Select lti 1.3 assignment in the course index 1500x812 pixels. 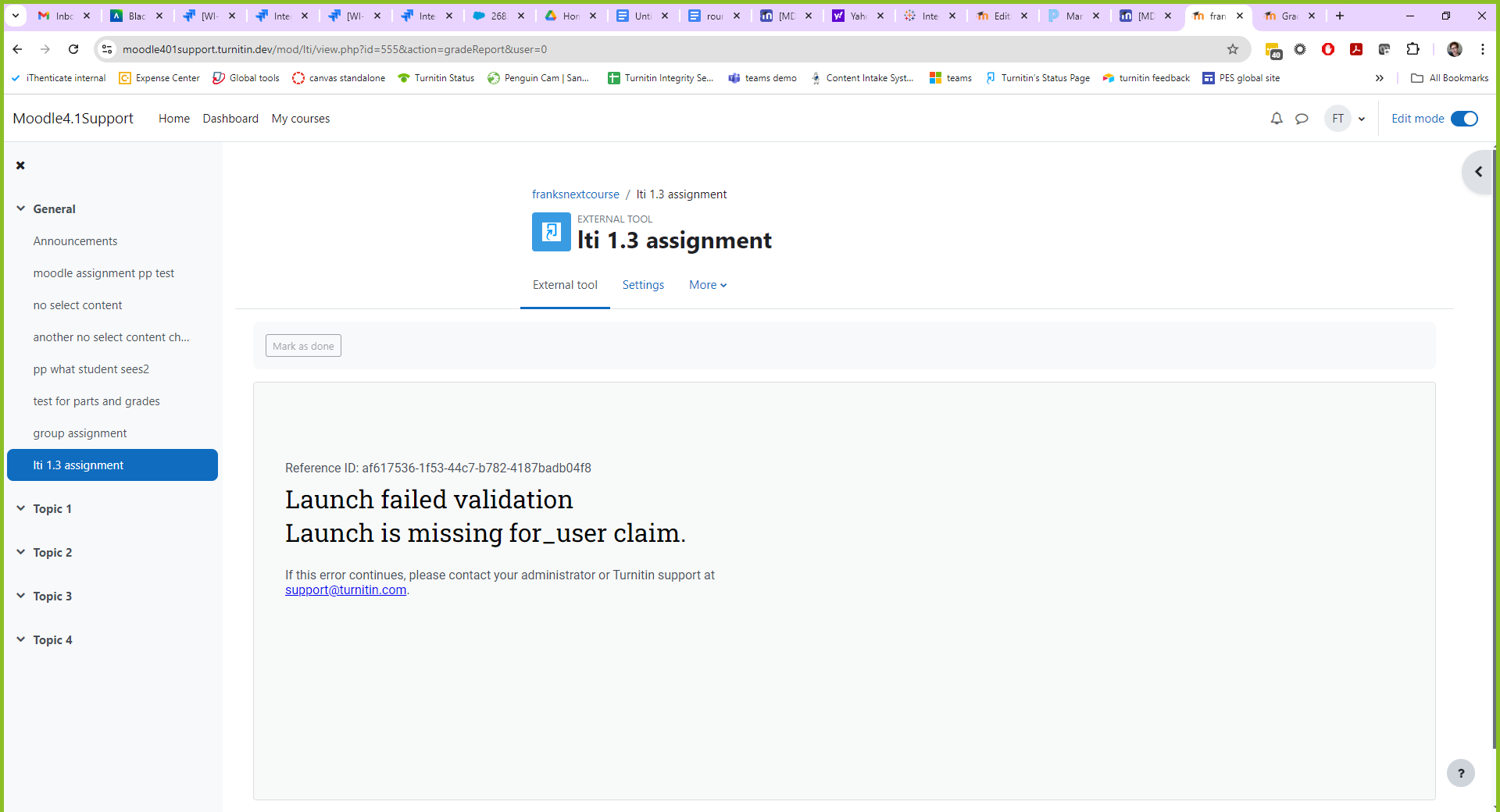click(x=112, y=465)
